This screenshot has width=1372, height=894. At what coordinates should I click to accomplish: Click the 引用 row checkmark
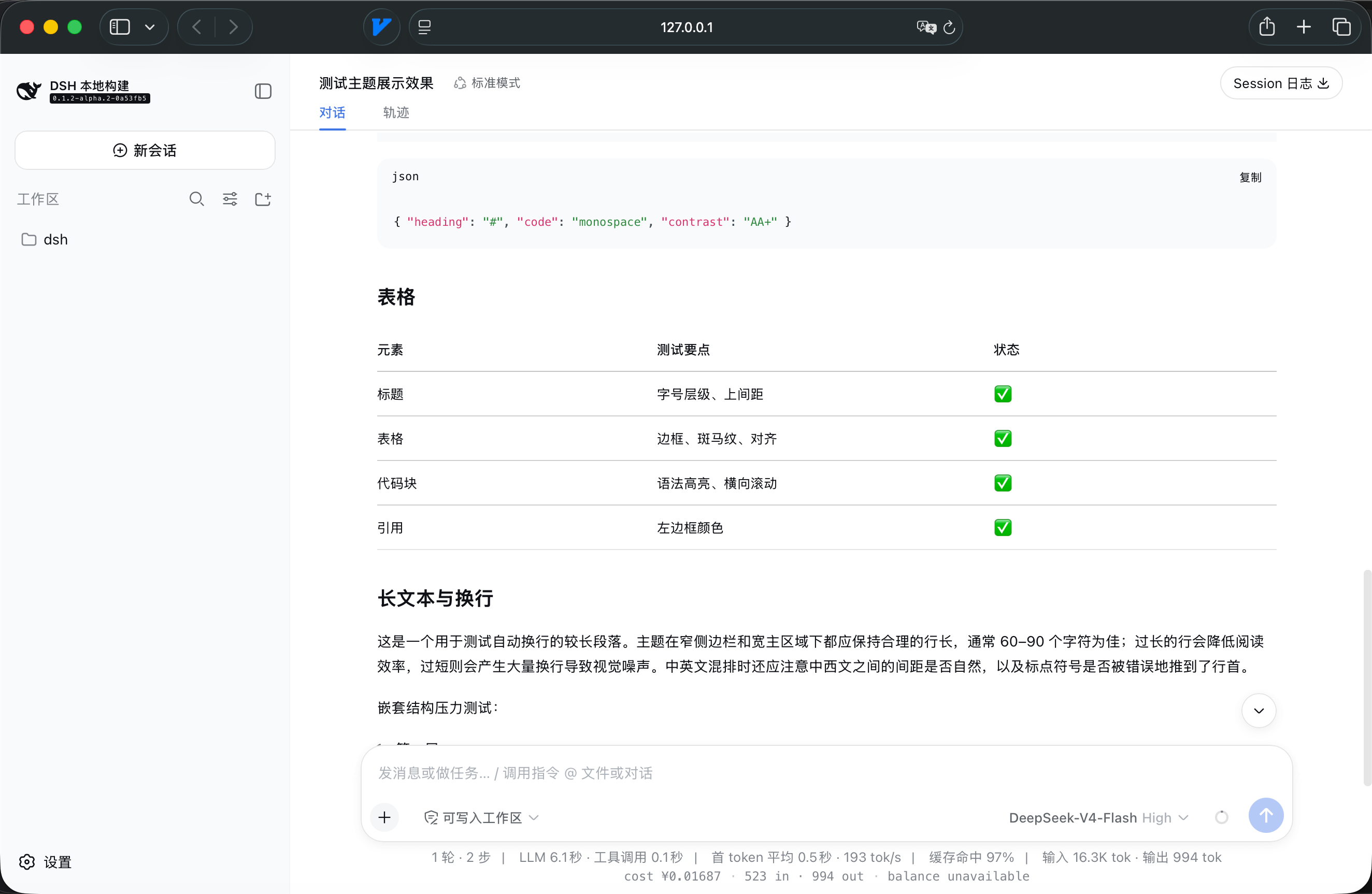point(1003,527)
